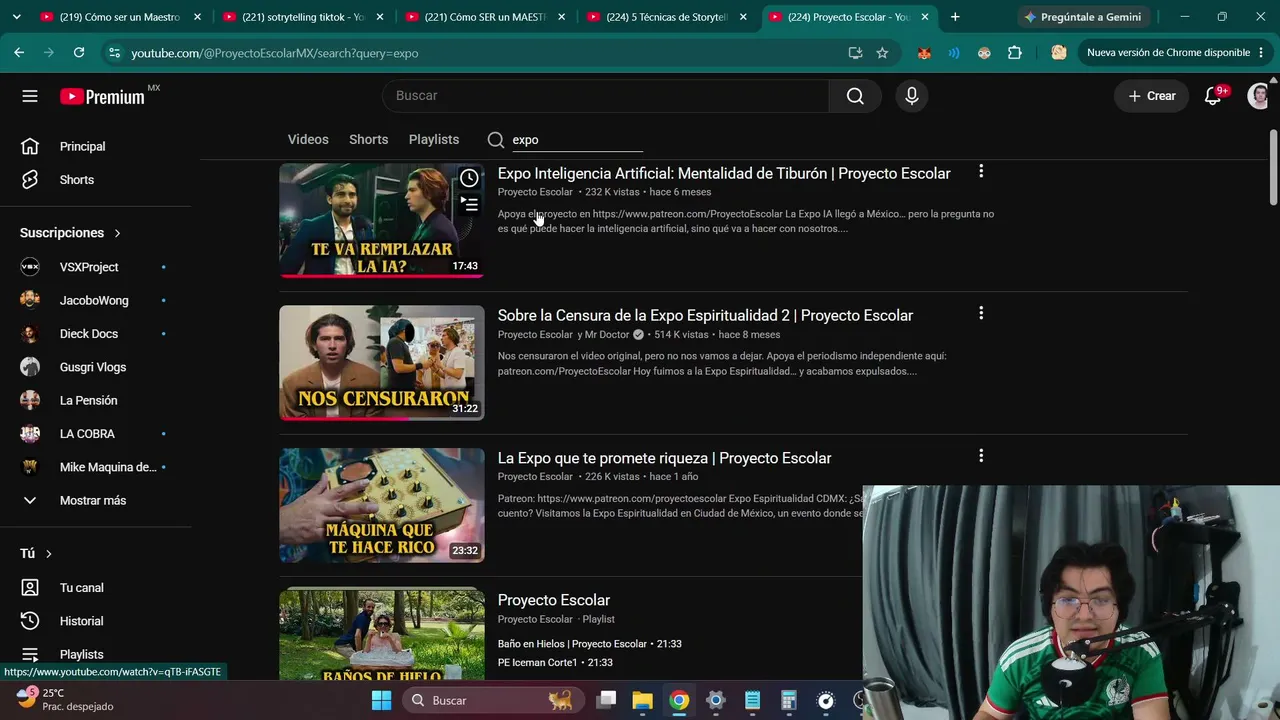Switch to the '(221) sotrytelling tiktok' tab
Screen dimensions: 1280x720
(x=302, y=17)
